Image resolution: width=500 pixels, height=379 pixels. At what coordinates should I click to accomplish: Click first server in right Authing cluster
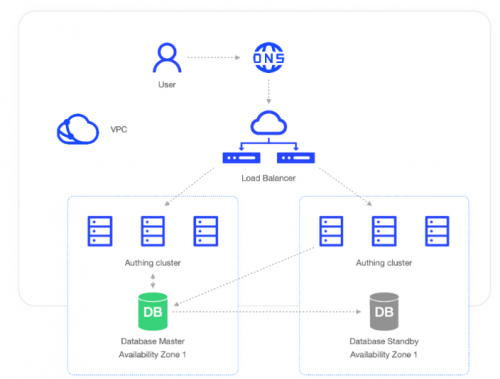pyautogui.click(x=331, y=231)
